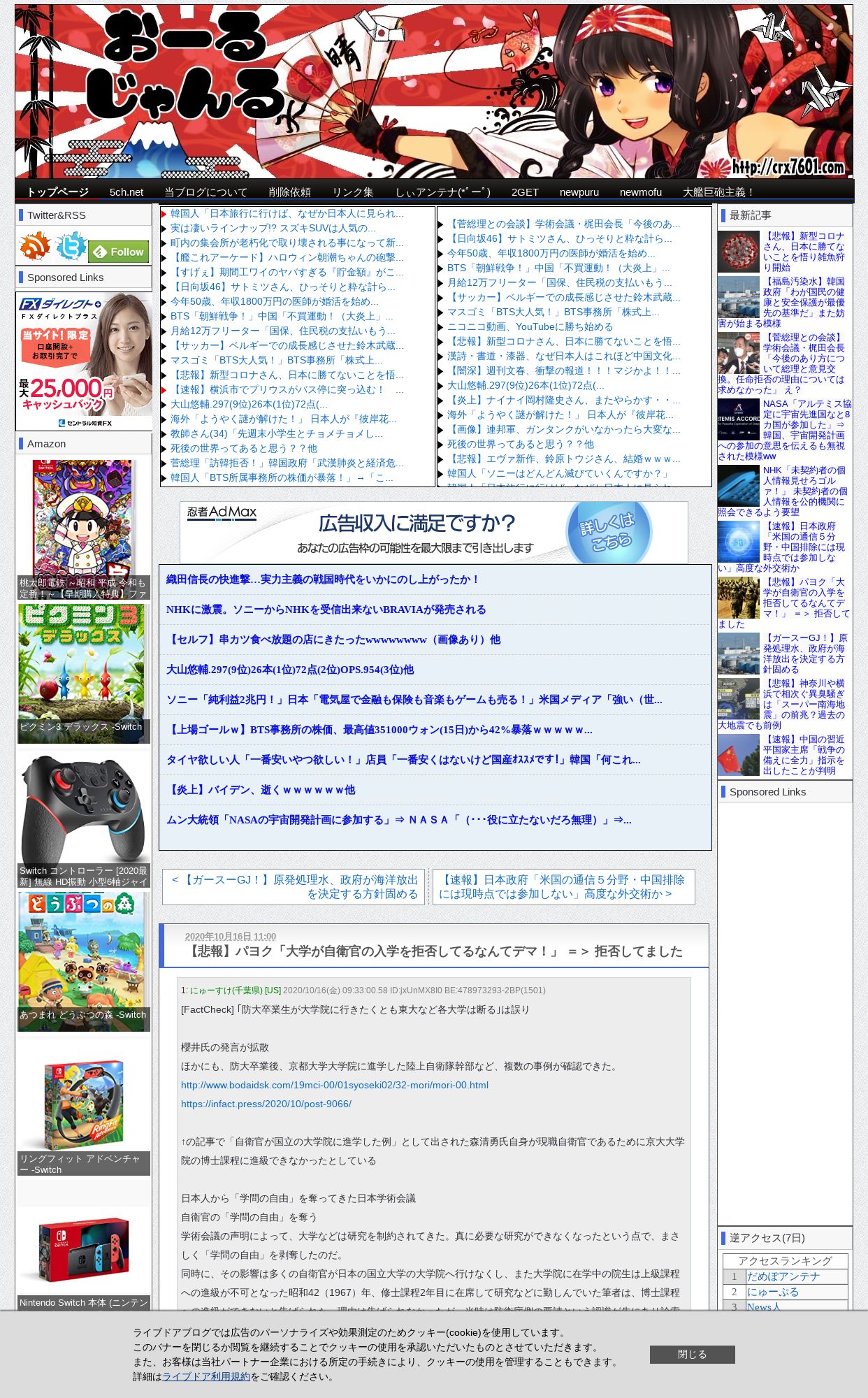Screen dimensions: 868x1398
Task: Click the おーるじゃんる header banner
Action: (434, 92)
